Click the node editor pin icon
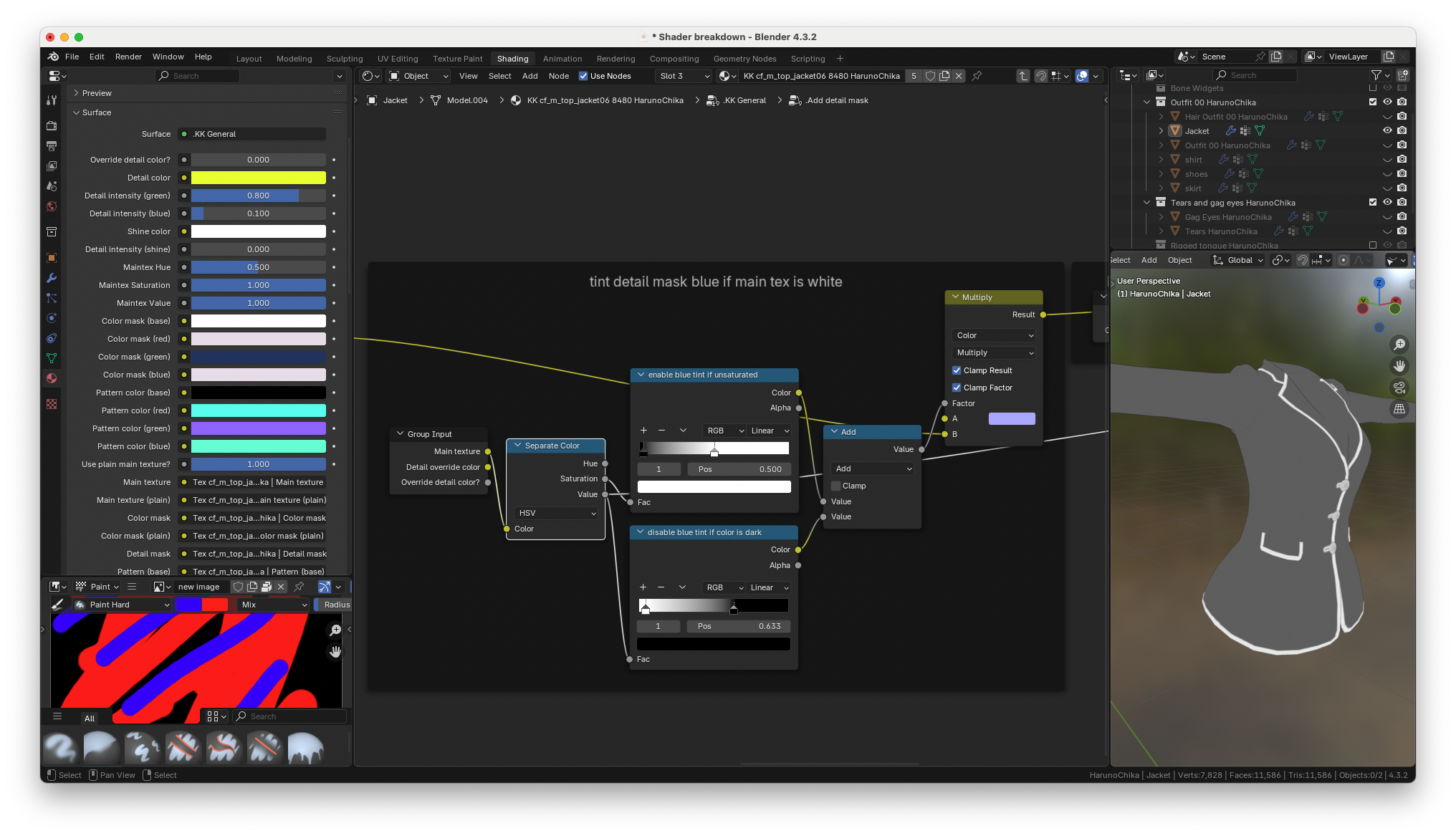Image resolution: width=1456 pixels, height=836 pixels. point(977,76)
